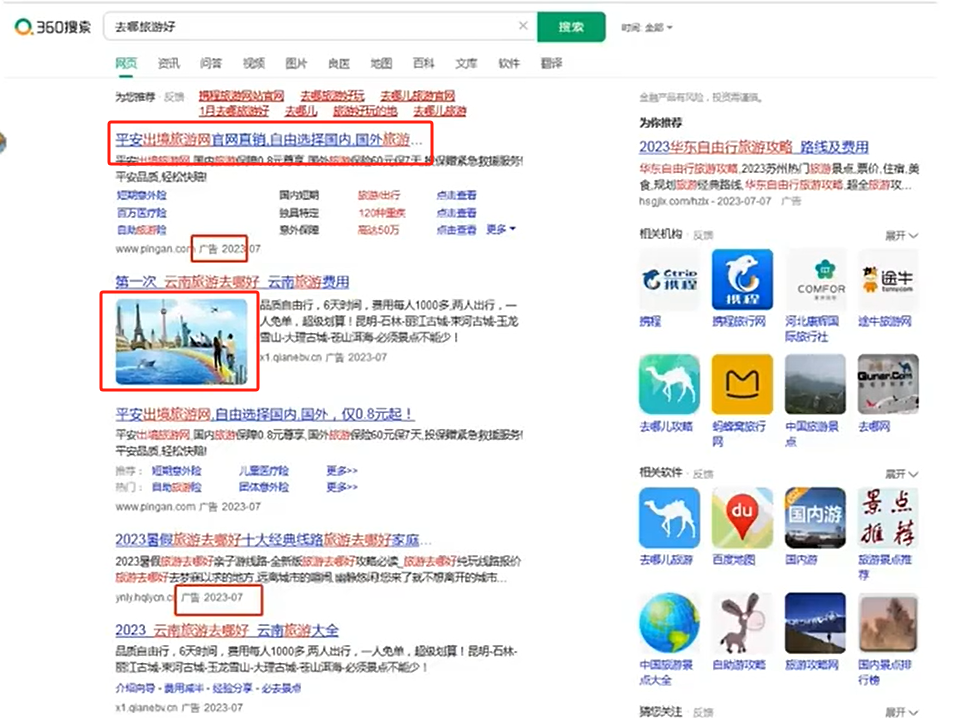
Task: Open the 携程 Ctrip logo icon
Action: [669, 280]
